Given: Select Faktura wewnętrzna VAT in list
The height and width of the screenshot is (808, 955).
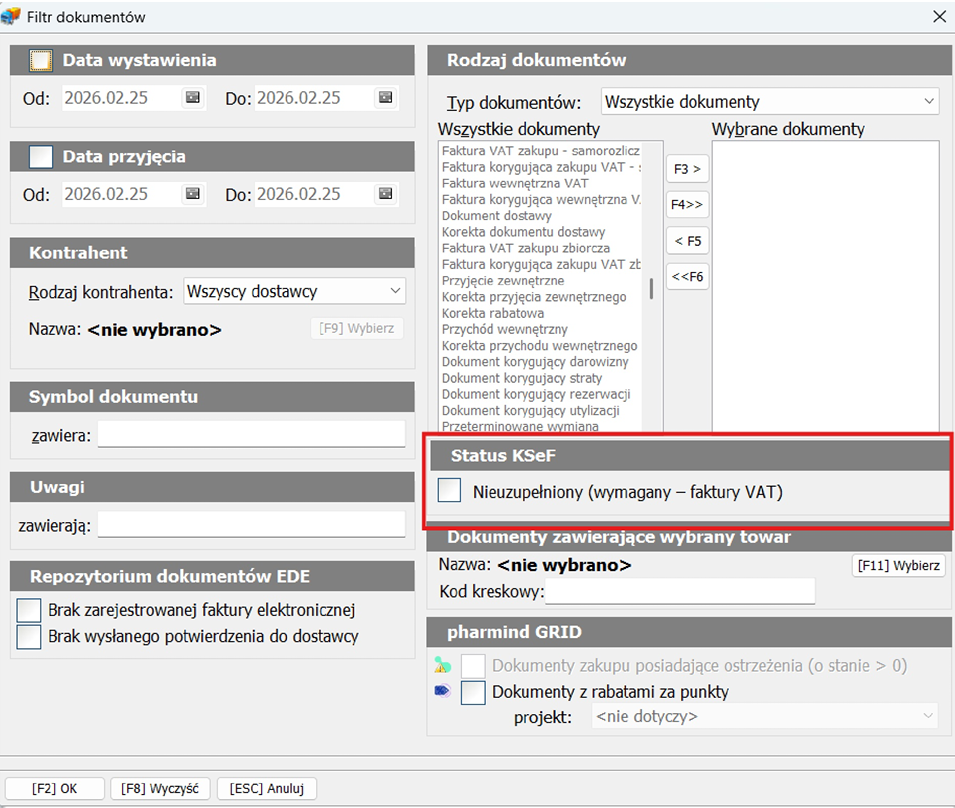Looking at the screenshot, I should (515, 183).
